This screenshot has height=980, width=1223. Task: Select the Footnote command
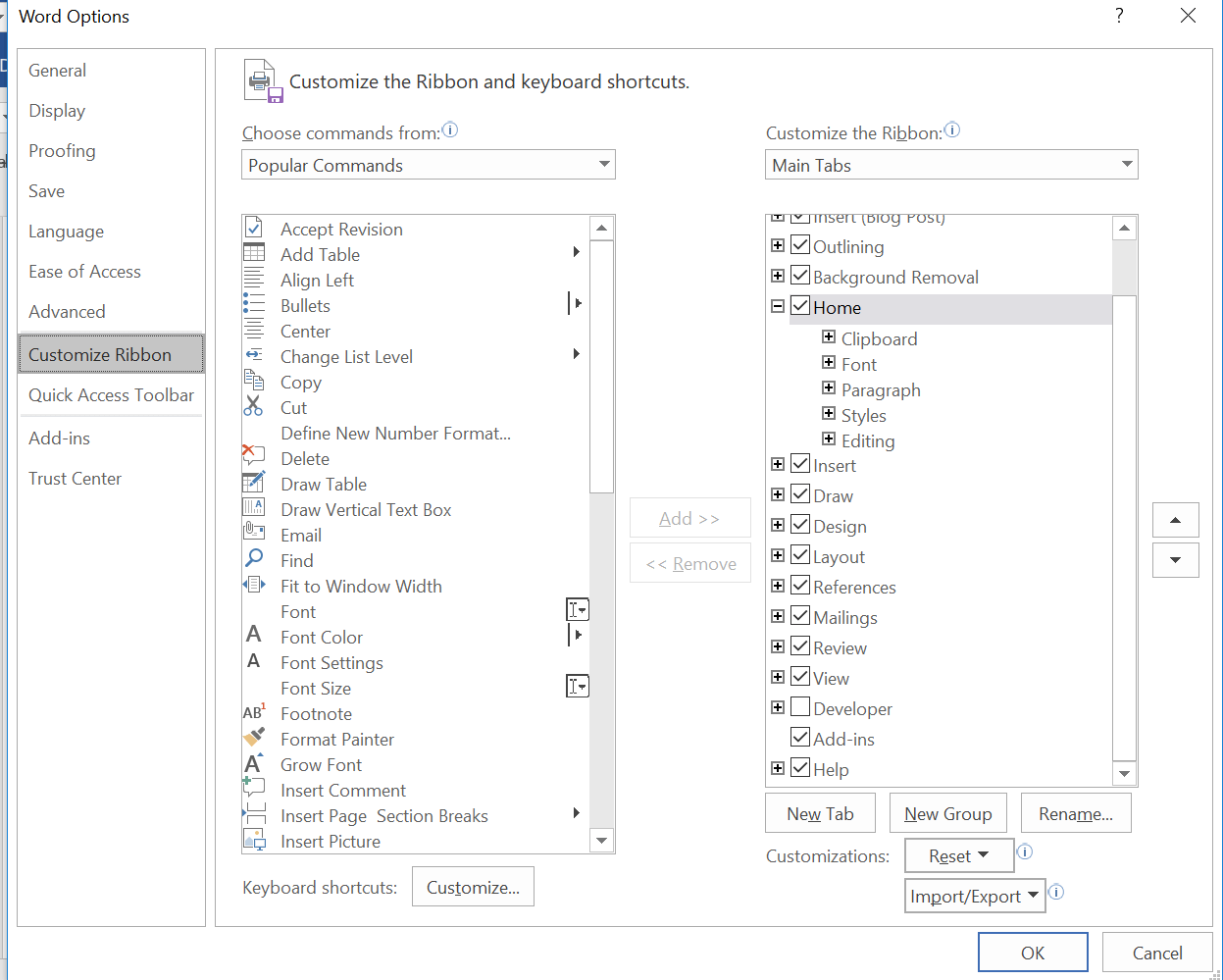(x=315, y=713)
